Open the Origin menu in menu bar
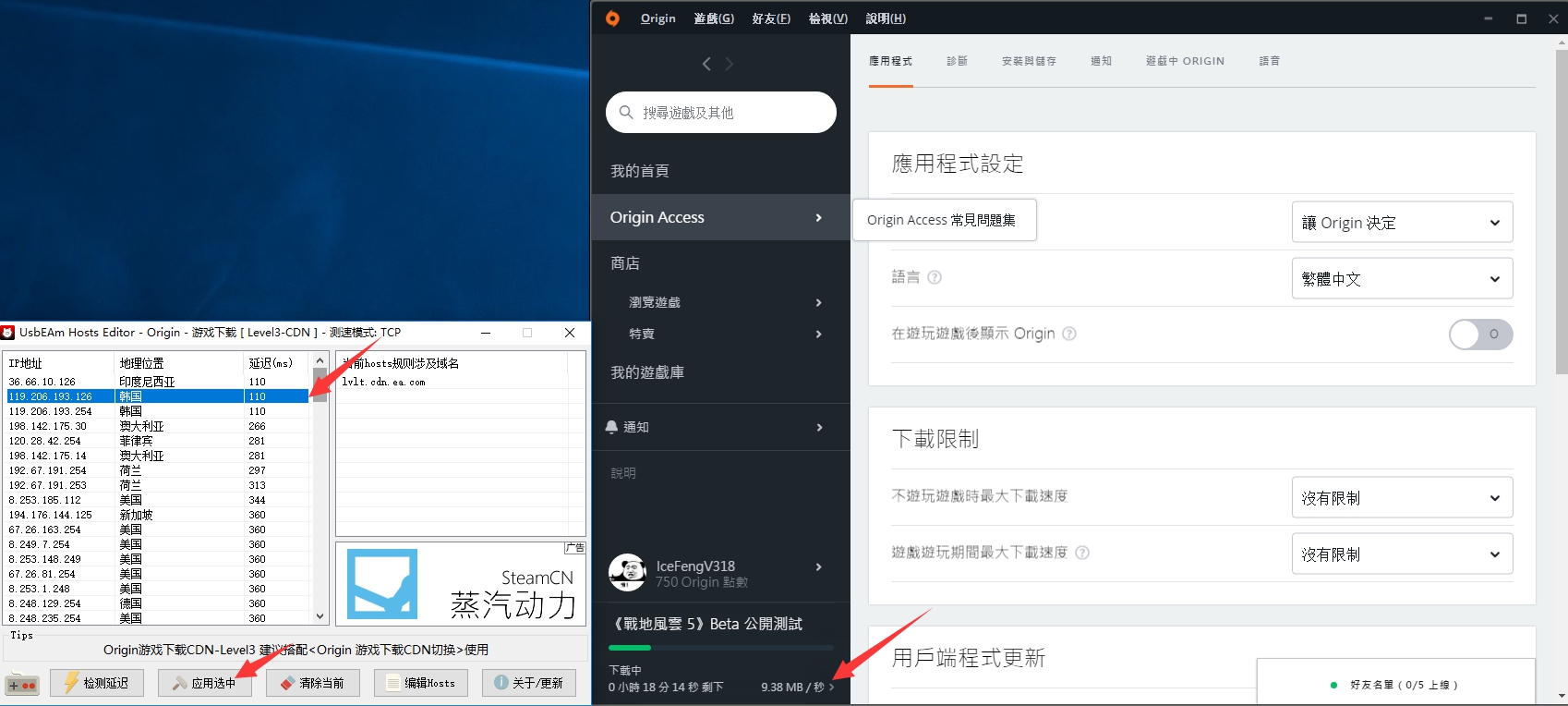The height and width of the screenshot is (706, 1568). (x=658, y=18)
